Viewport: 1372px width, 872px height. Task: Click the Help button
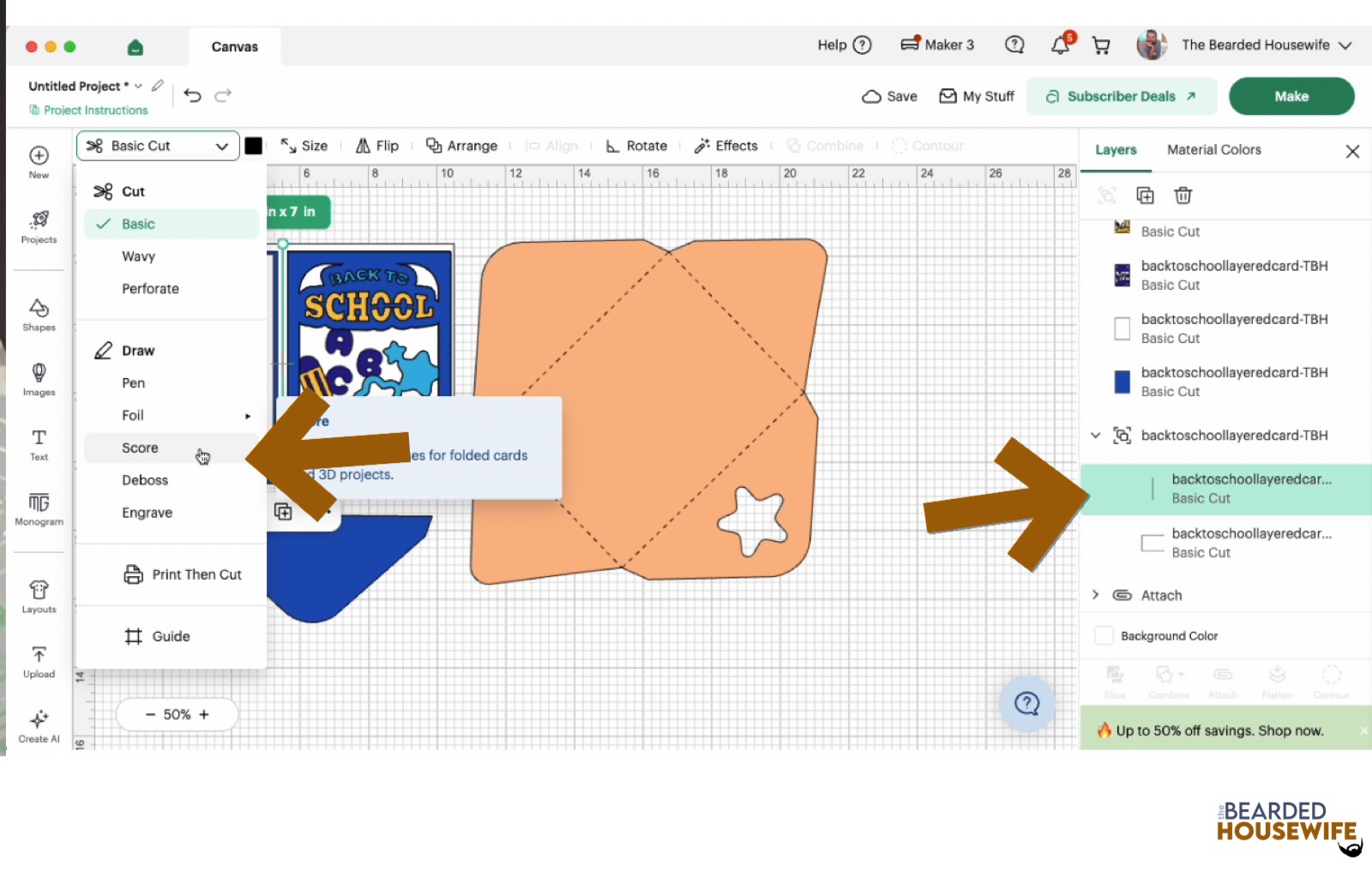845,45
